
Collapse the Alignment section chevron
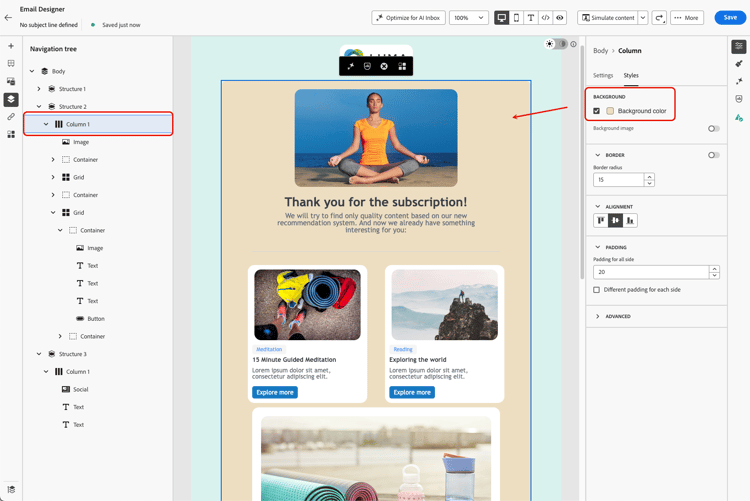pos(597,207)
